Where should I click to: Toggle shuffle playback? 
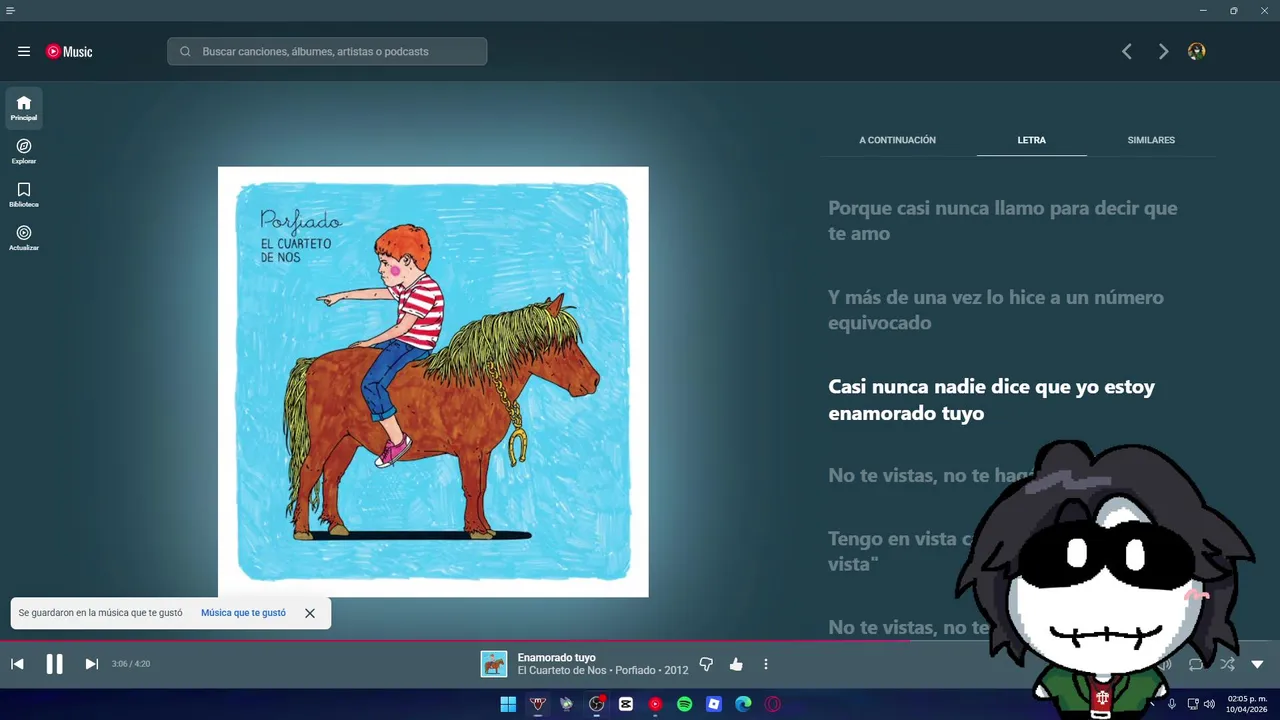pos(1227,664)
